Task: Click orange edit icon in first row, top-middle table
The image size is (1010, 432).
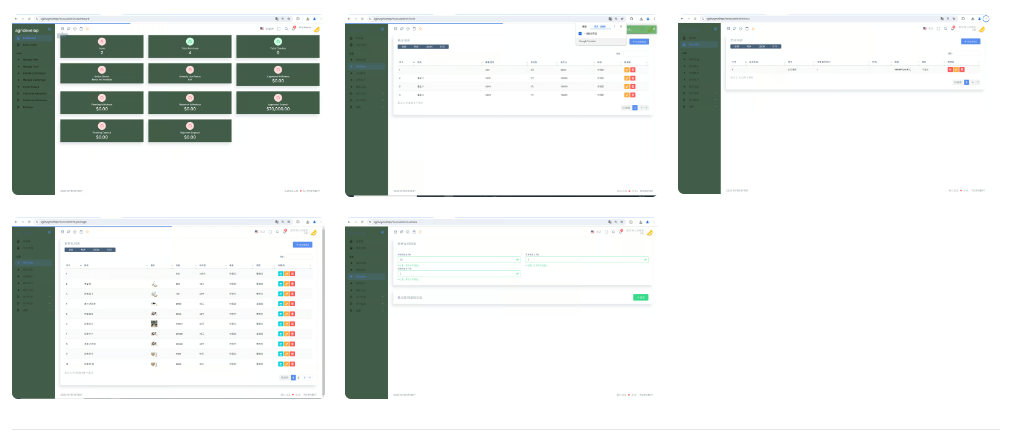Action: click(626, 69)
